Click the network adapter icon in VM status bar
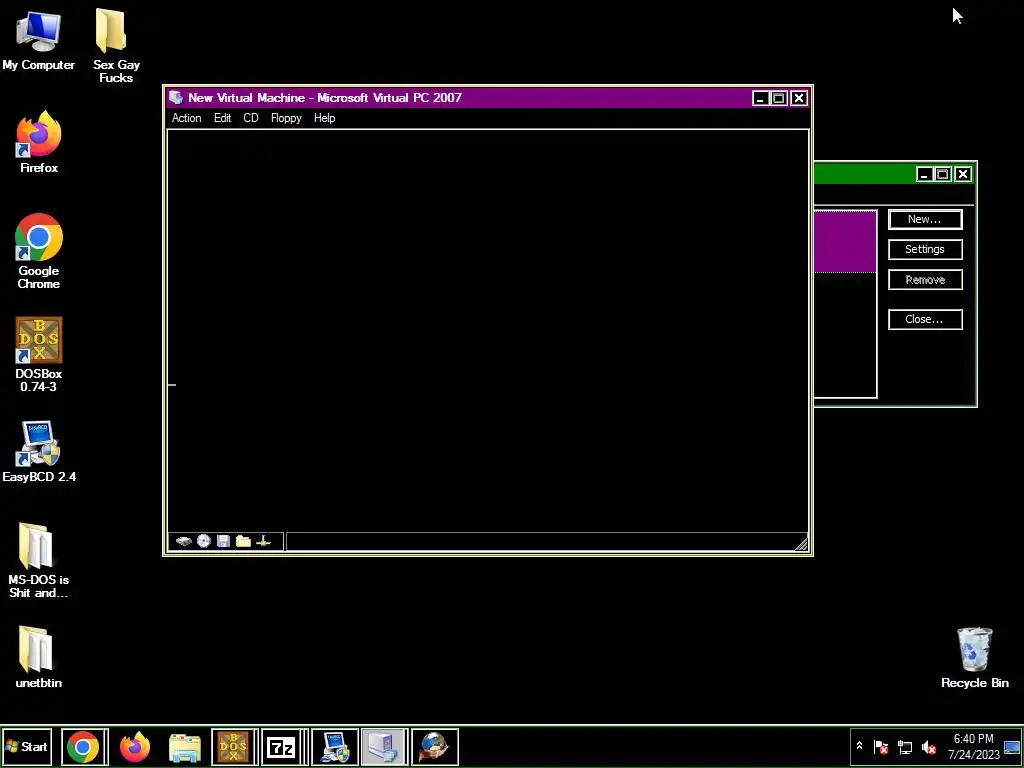Screen dimensions: 1024x768 (264, 541)
